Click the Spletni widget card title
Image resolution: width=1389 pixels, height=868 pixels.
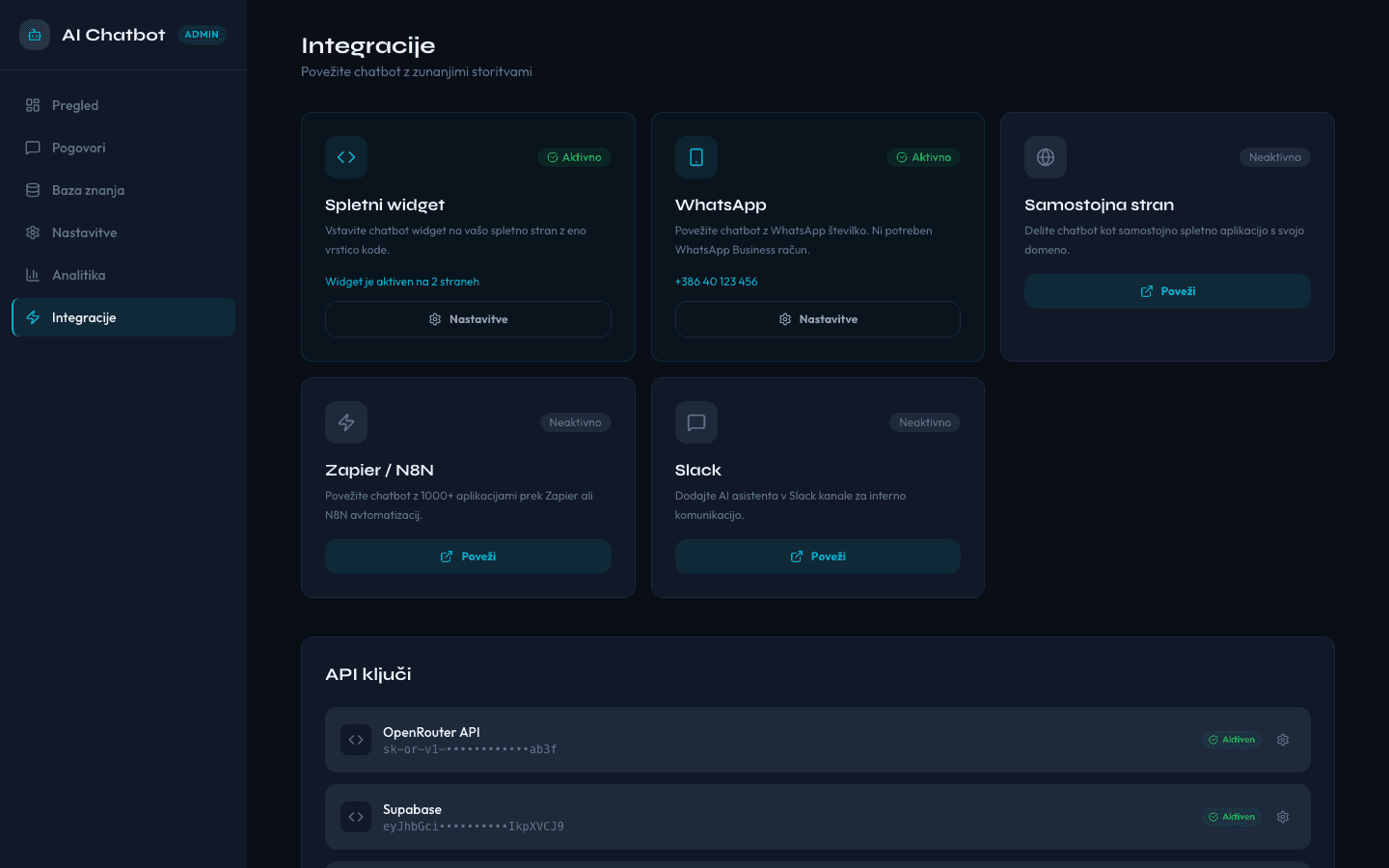(385, 204)
